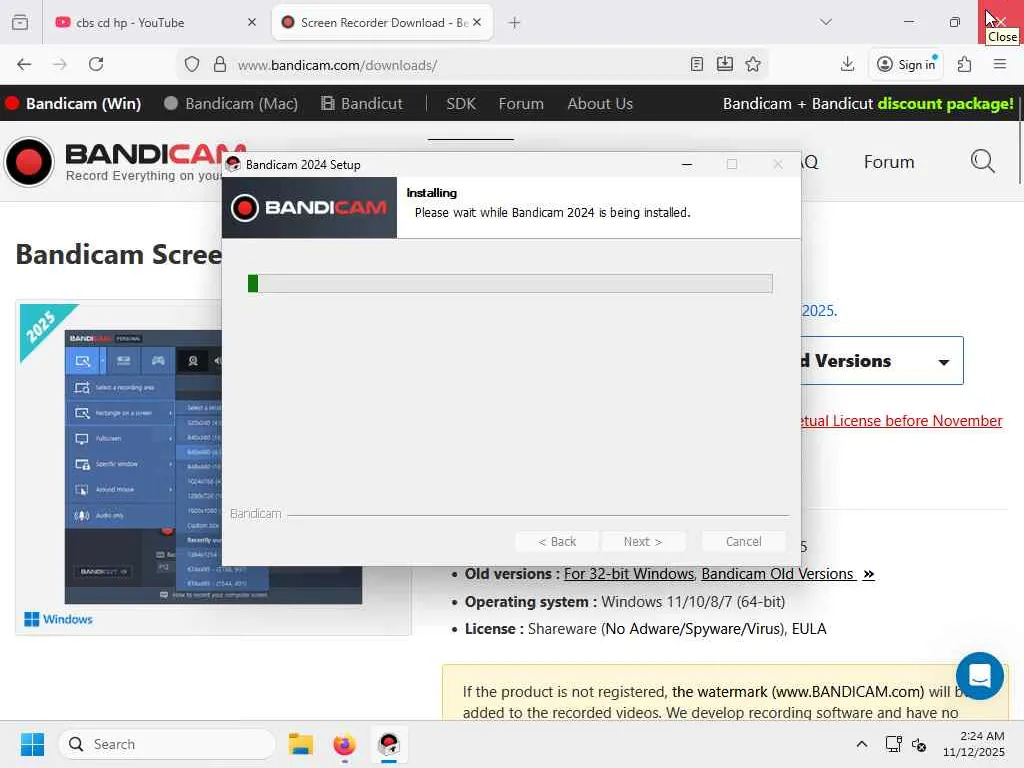Open Forum in the white site header
1024x768 pixels.
tap(889, 161)
